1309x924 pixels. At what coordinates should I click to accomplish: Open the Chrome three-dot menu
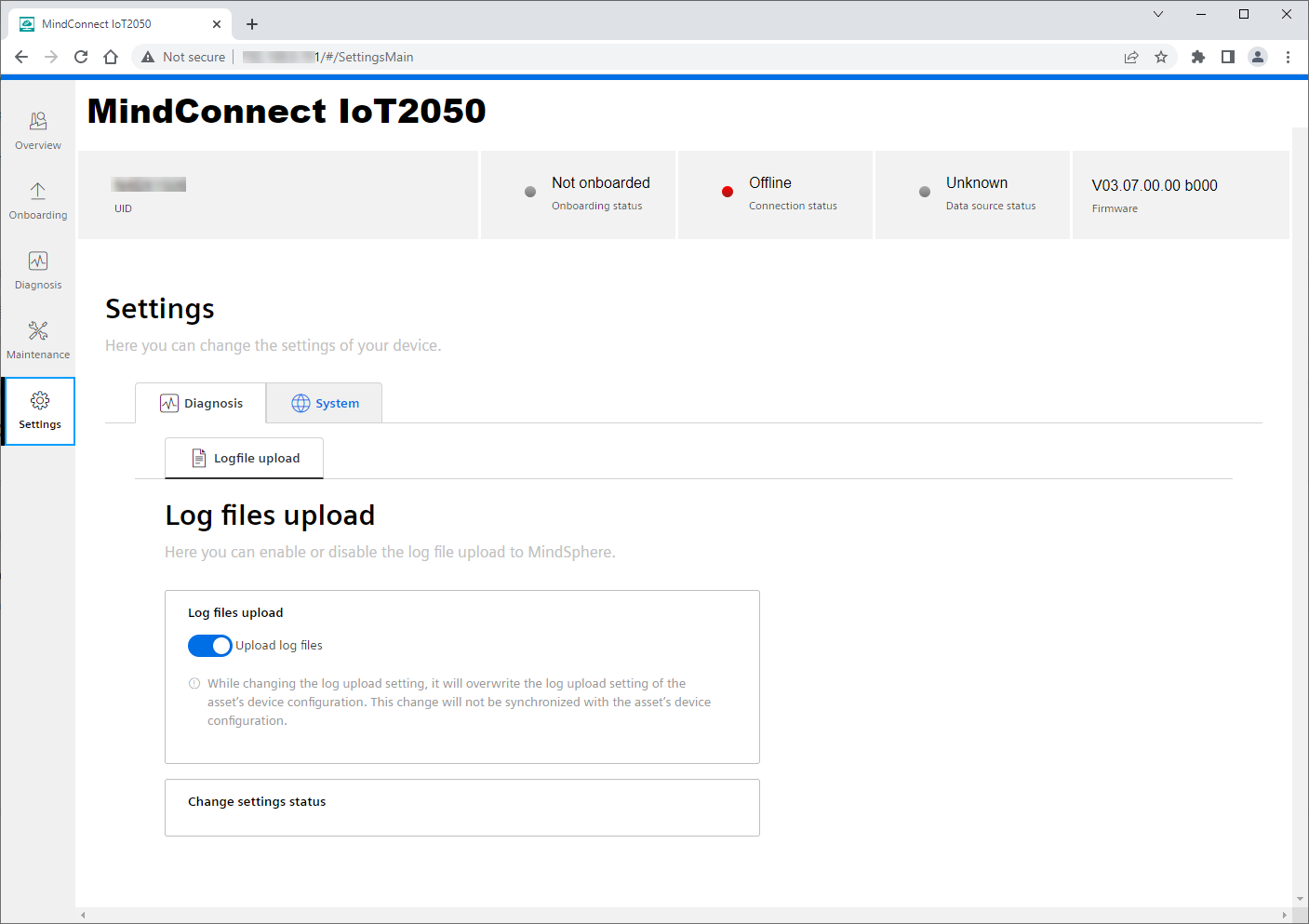(1288, 57)
